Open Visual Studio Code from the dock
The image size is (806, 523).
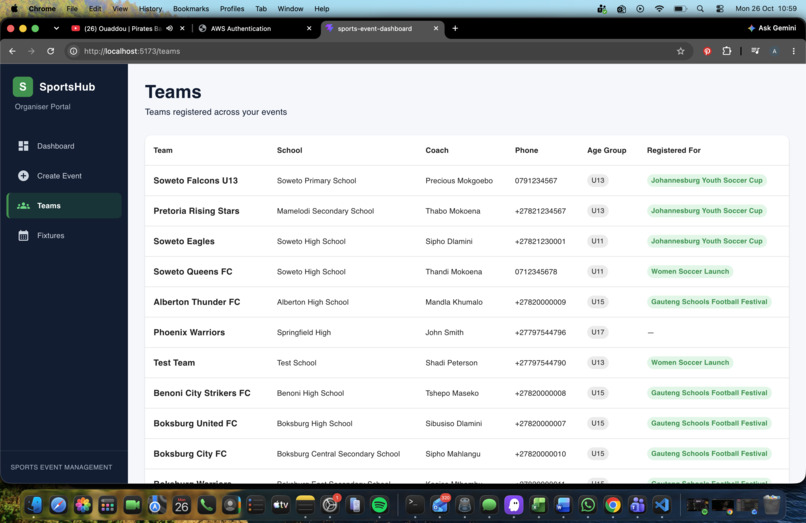(x=662, y=505)
